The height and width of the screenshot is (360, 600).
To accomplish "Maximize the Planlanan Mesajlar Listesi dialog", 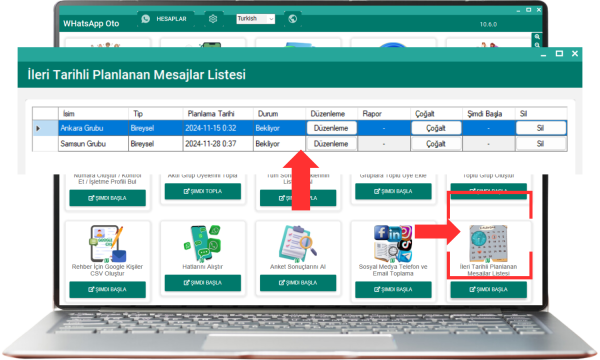I will tap(559, 54).
